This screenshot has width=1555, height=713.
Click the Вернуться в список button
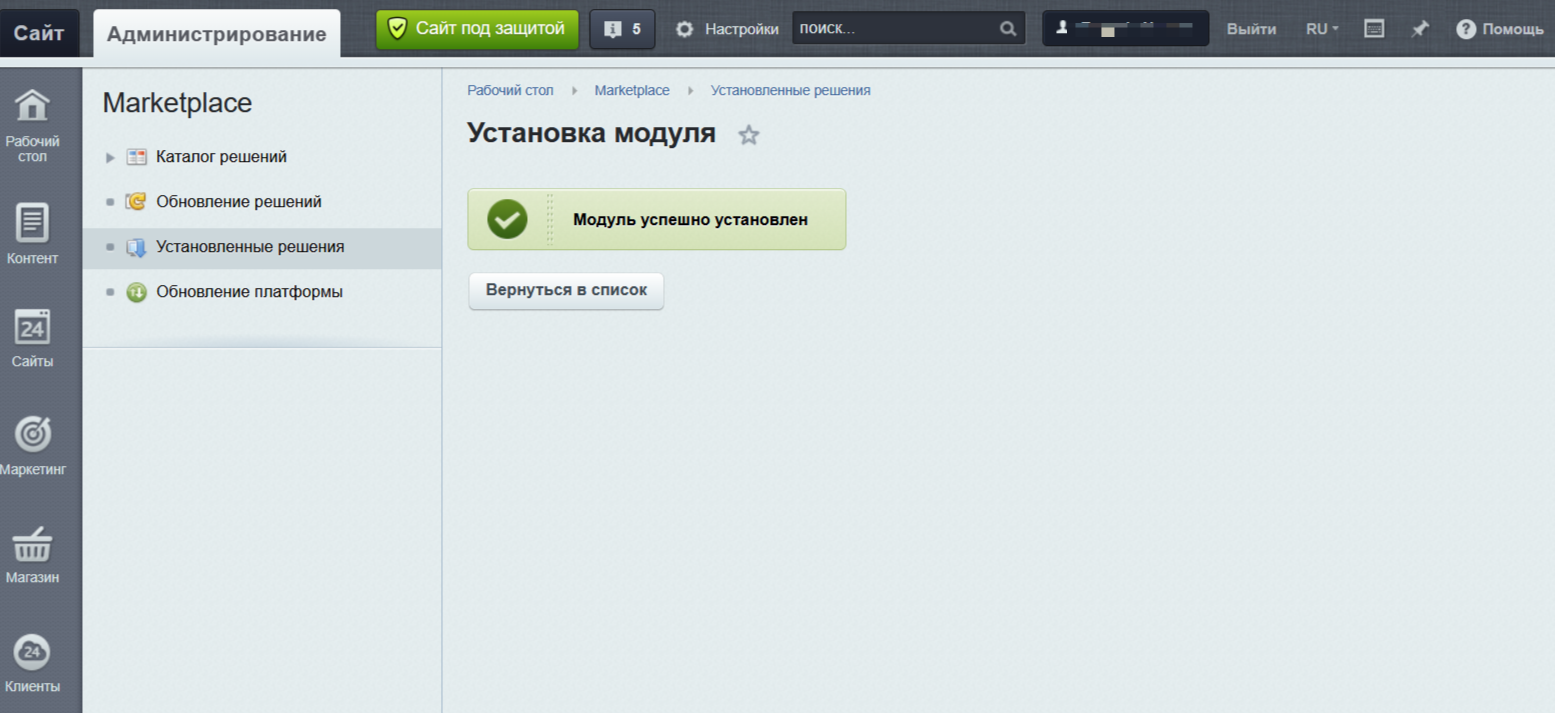coord(566,291)
